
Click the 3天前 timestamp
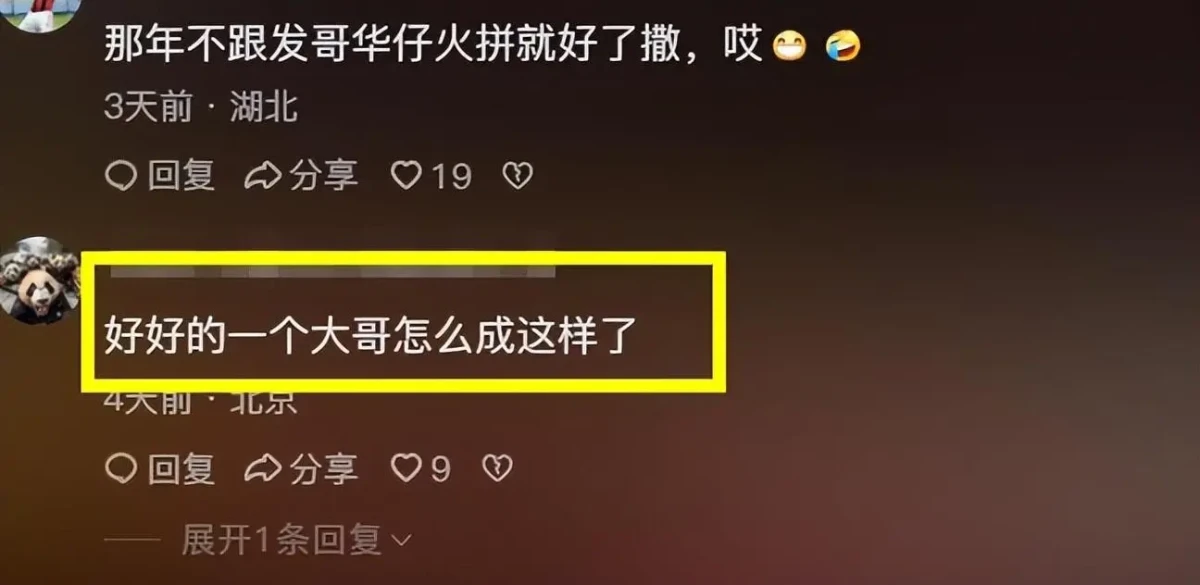tap(148, 107)
